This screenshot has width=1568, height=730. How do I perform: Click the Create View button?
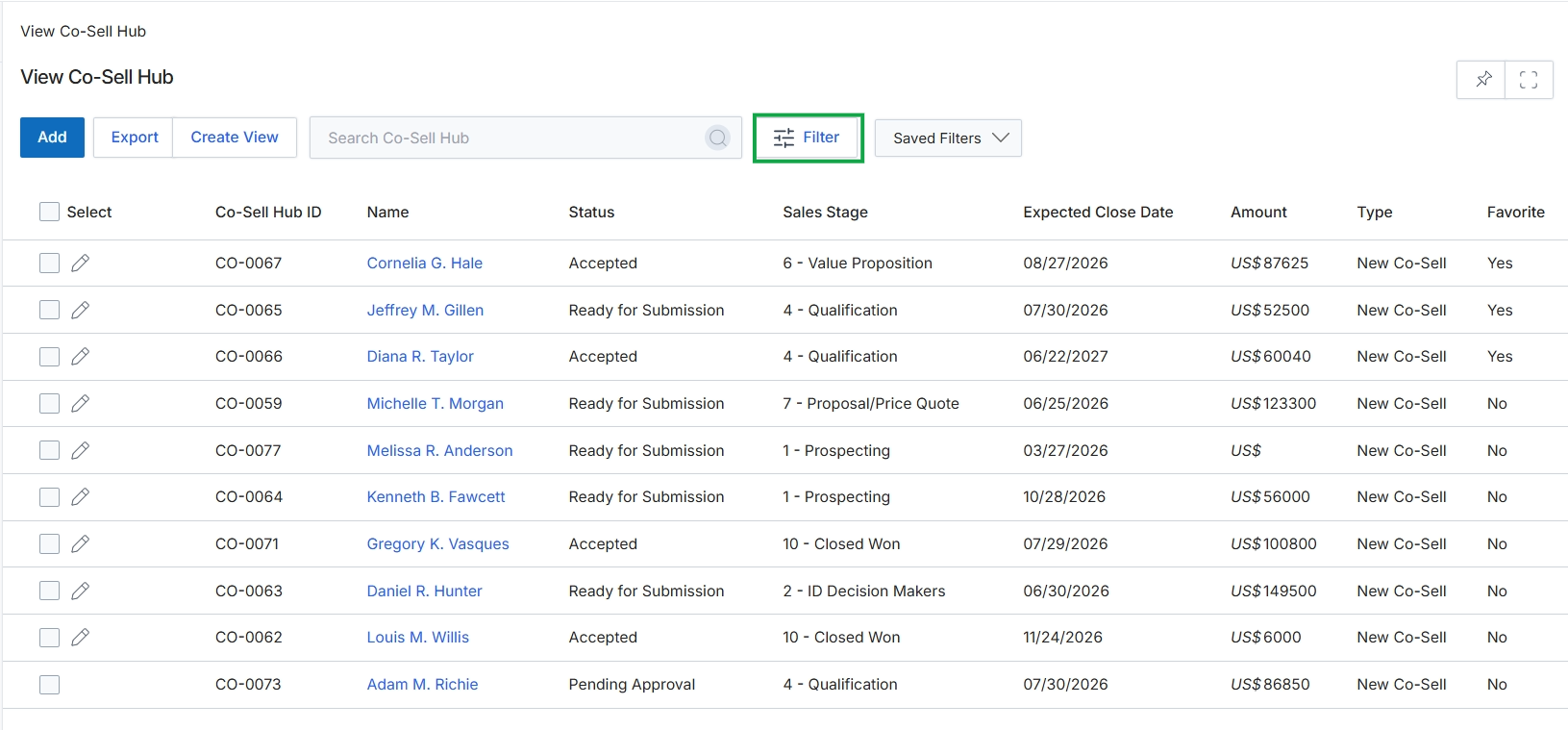[235, 138]
